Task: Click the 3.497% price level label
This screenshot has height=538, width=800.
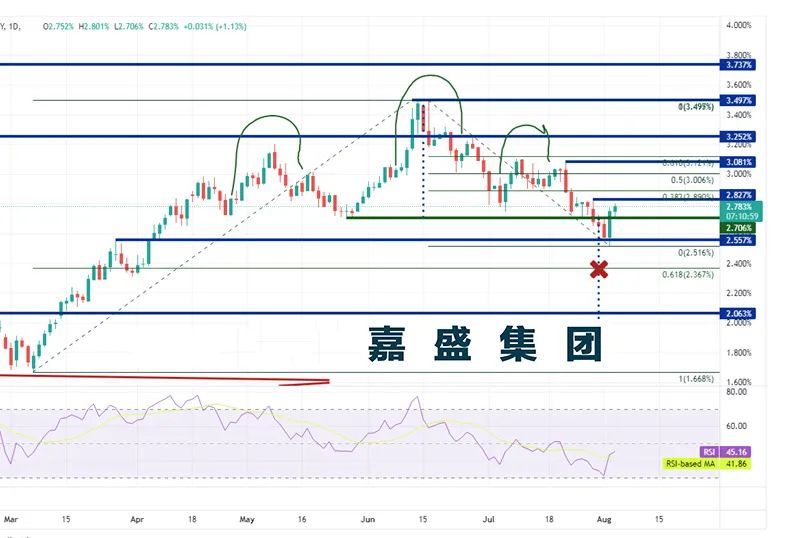Action: pos(738,101)
